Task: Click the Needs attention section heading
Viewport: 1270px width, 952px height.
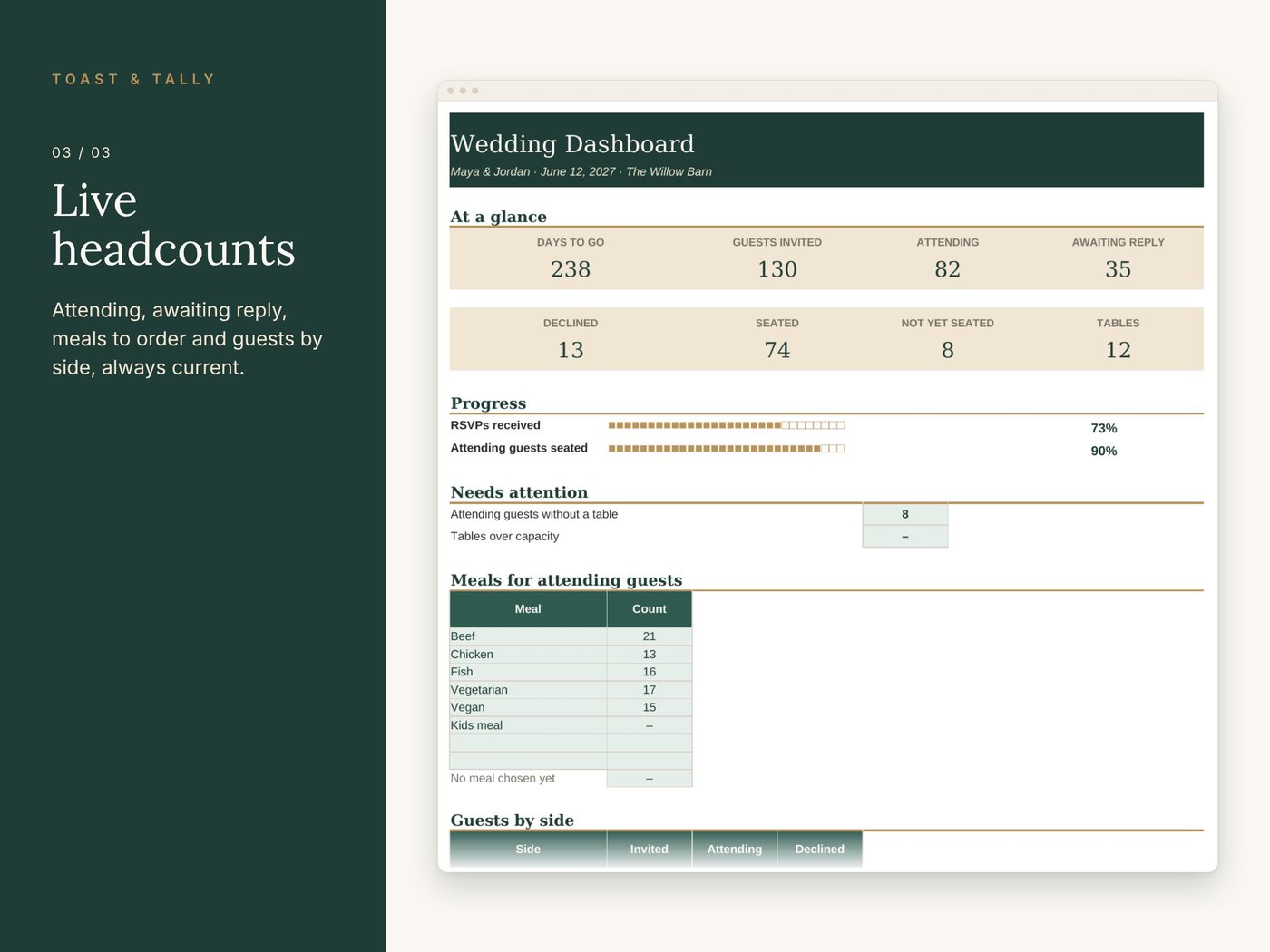Action: 519,492
